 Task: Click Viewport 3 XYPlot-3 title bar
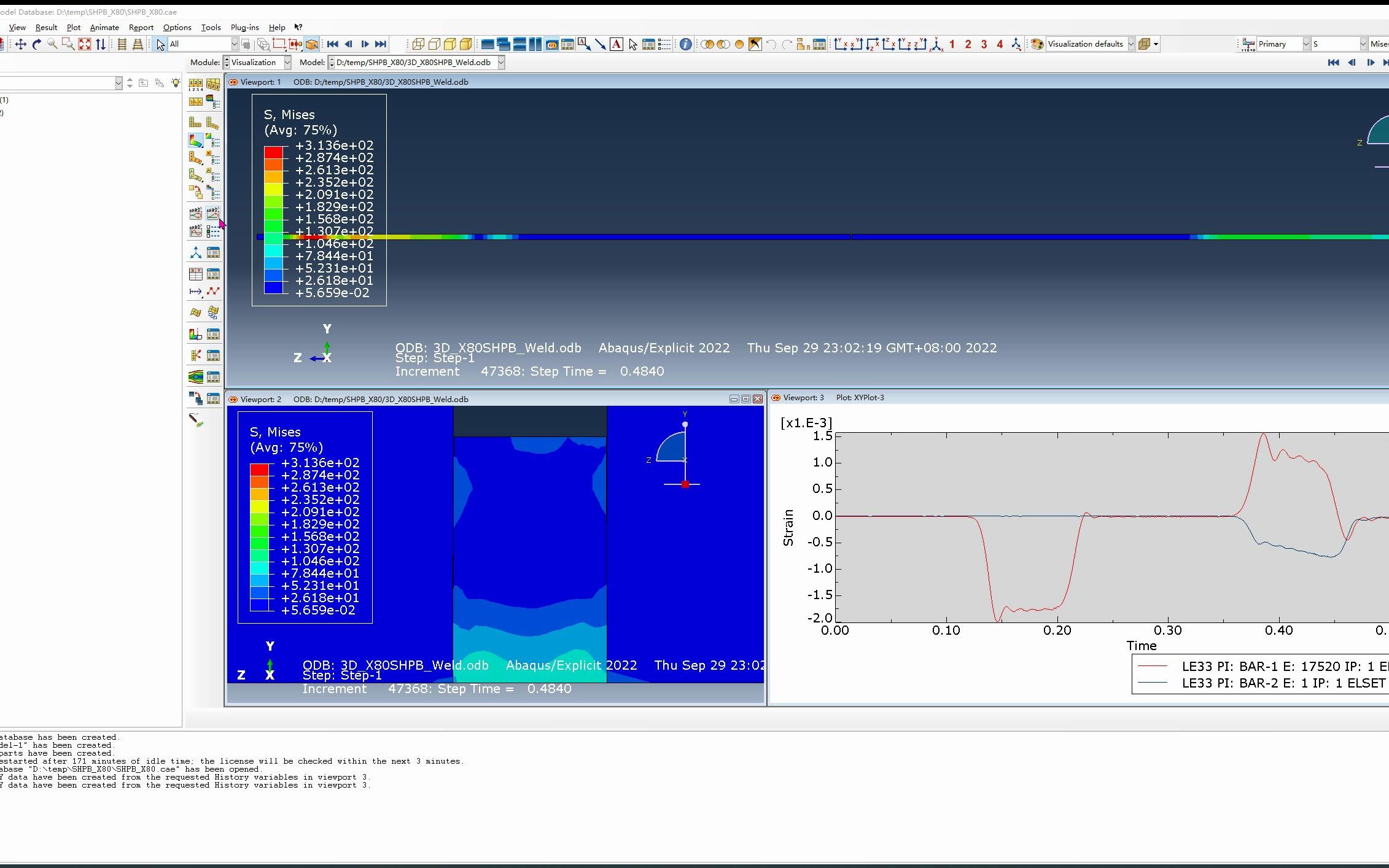pos(1078,398)
